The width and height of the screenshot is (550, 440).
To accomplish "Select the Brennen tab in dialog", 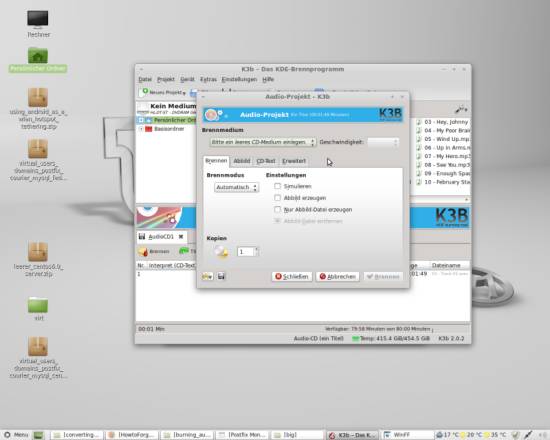I will tap(216, 161).
